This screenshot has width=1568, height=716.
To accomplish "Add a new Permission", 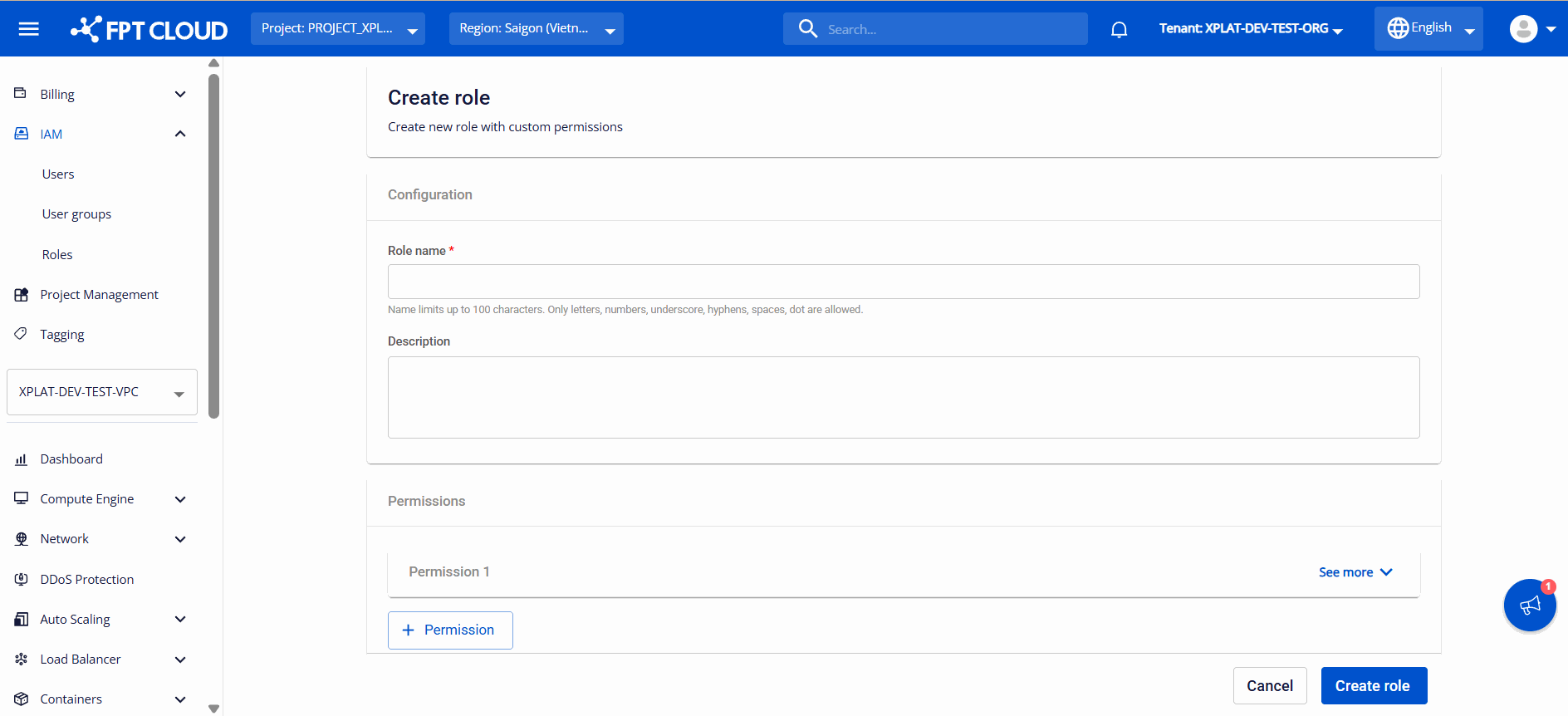I will click(450, 630).
